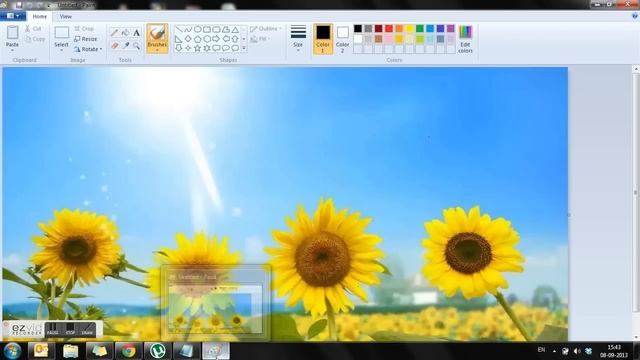This screenshot has width=640, height=360.
Task: Choose the Oval shape
Action: click(198, 29)
